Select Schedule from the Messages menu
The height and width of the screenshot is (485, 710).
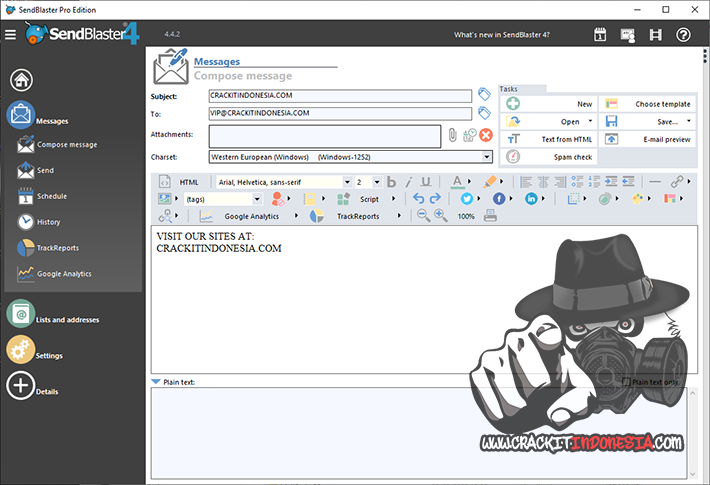coord(52,196)
